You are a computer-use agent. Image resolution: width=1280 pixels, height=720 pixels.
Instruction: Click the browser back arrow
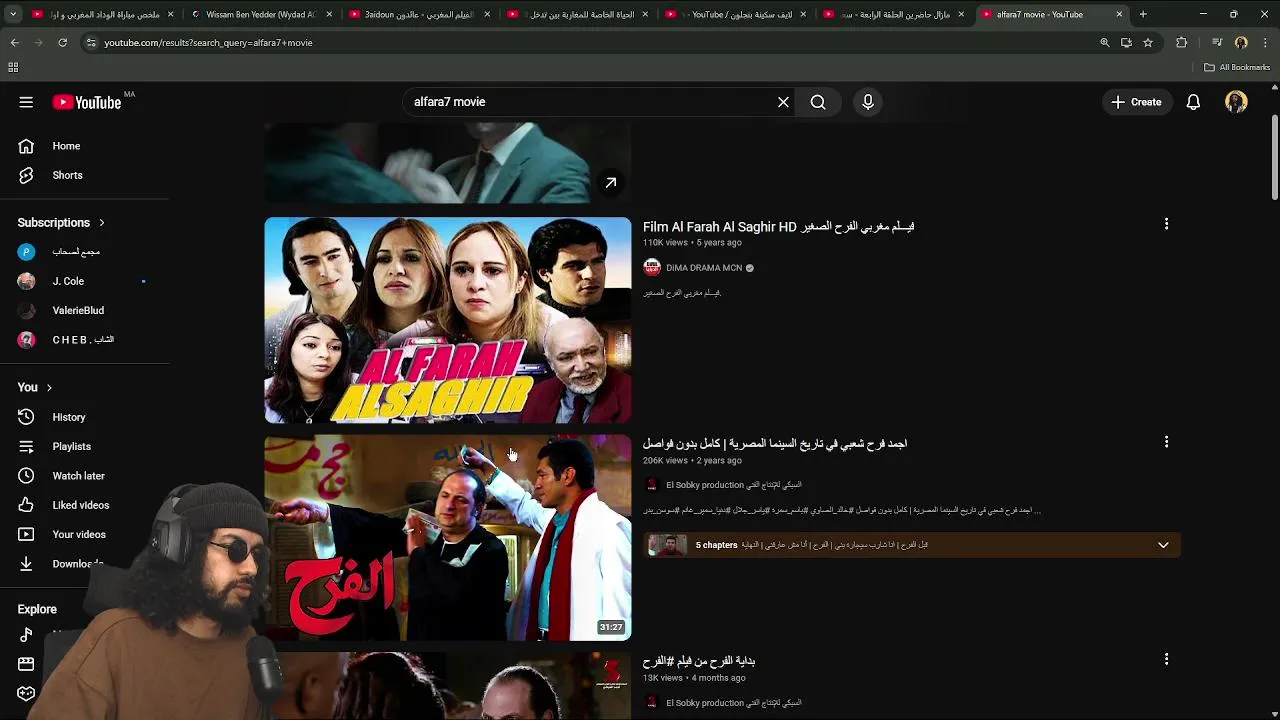click(x=14, y=43)
